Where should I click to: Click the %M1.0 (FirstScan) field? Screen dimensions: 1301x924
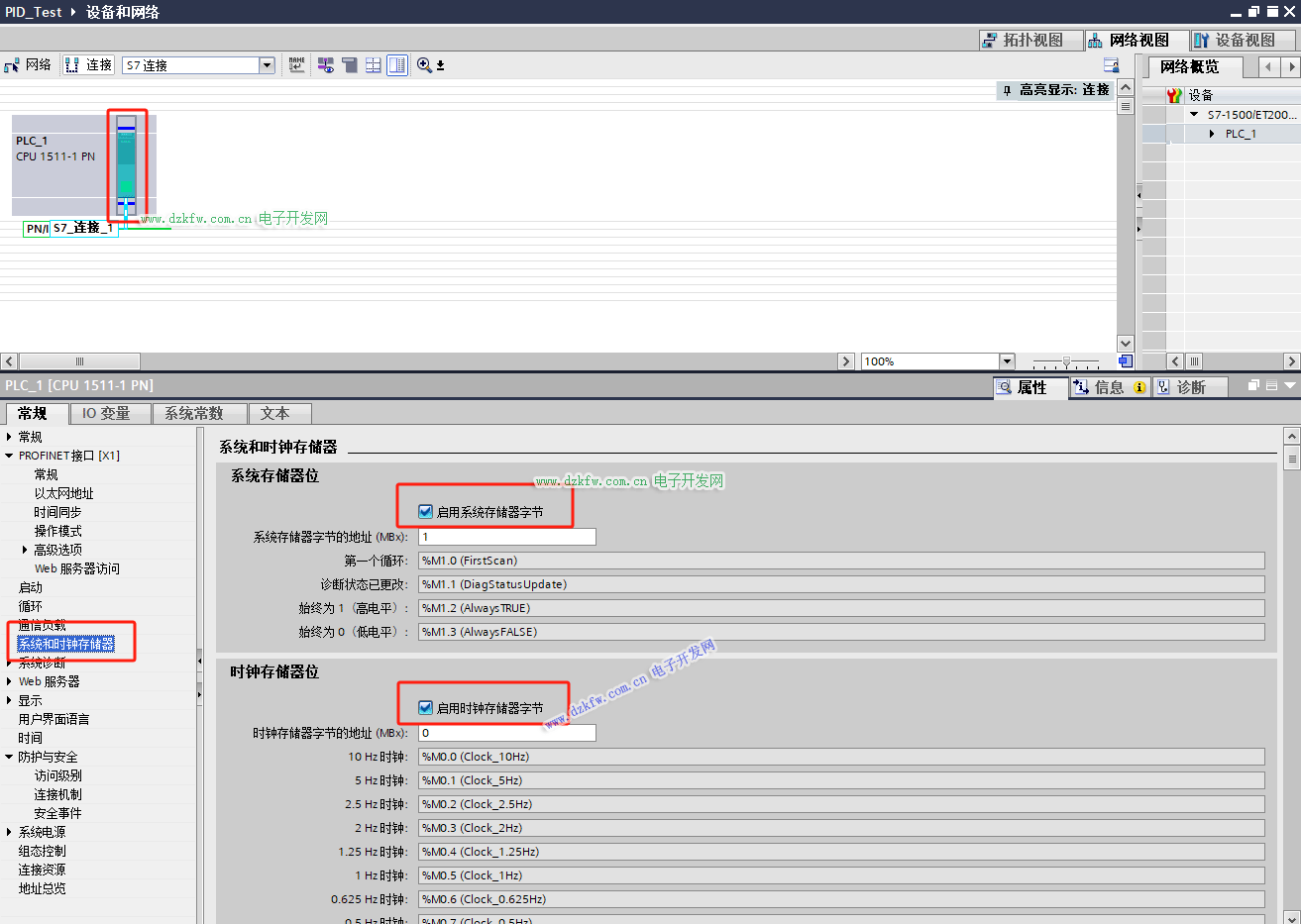(841, 561)
